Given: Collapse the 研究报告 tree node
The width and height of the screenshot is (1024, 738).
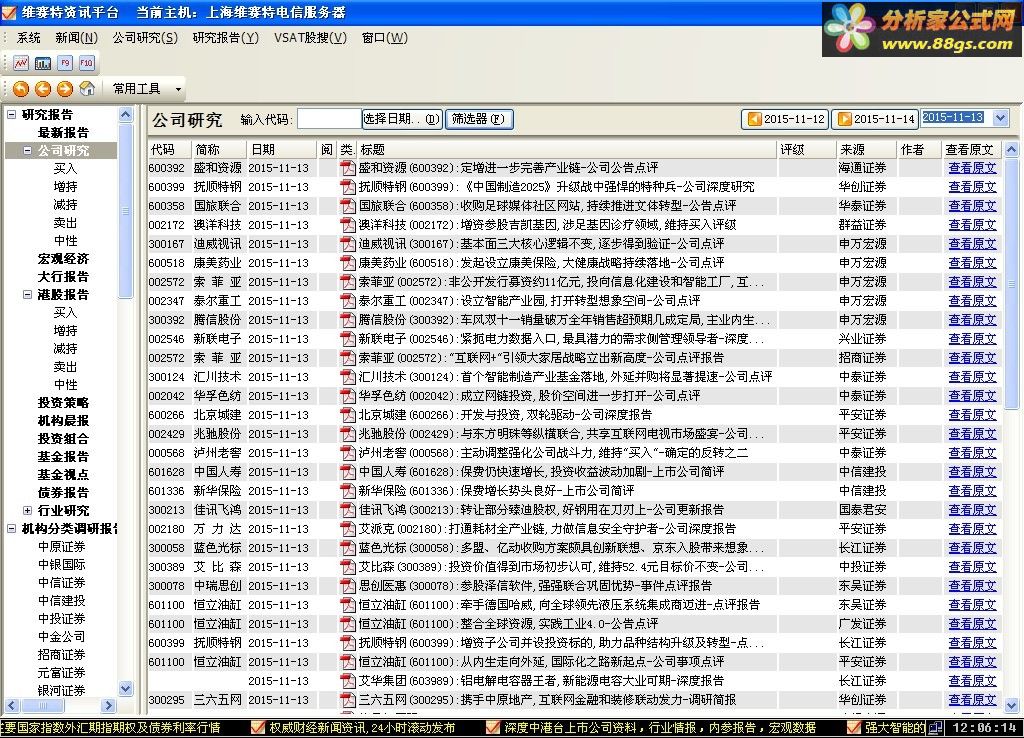Looking at the screenshot, I should 12,114.
